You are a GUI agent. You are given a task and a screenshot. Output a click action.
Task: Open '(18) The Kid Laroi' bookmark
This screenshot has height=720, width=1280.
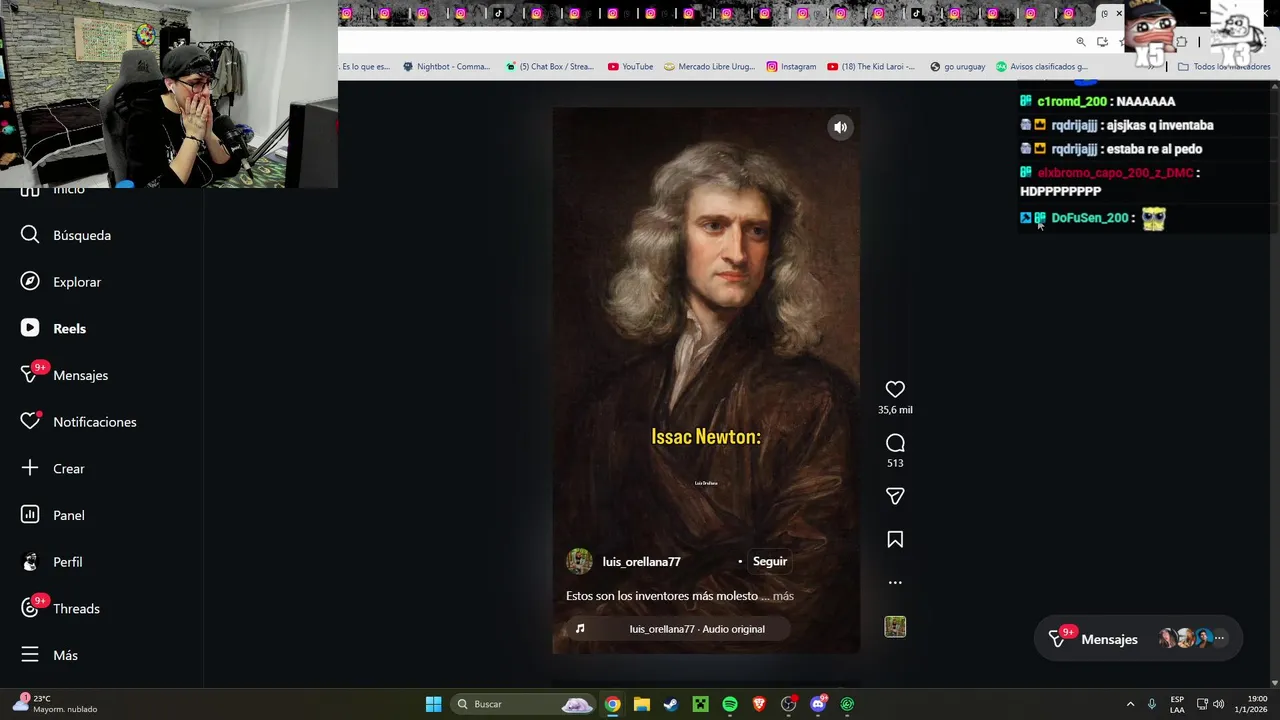(870, 67)
